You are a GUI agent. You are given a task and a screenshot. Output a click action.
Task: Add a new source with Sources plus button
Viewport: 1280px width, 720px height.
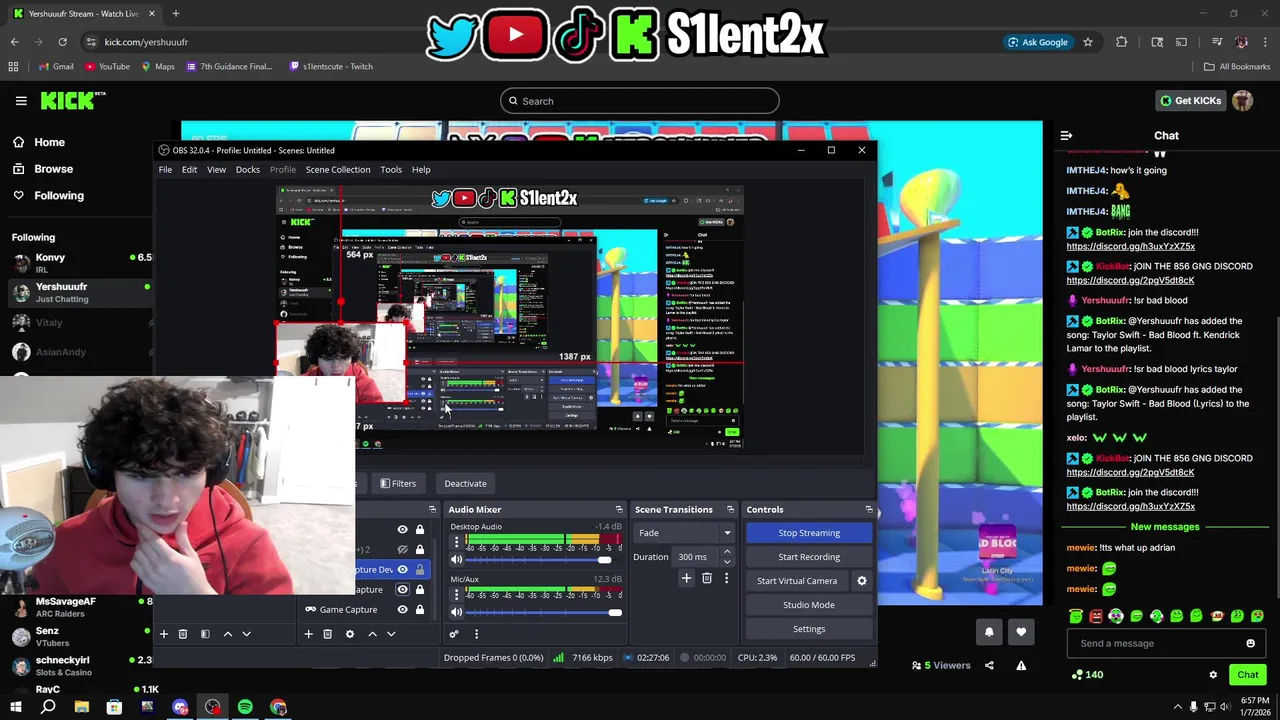pos(308,634)
